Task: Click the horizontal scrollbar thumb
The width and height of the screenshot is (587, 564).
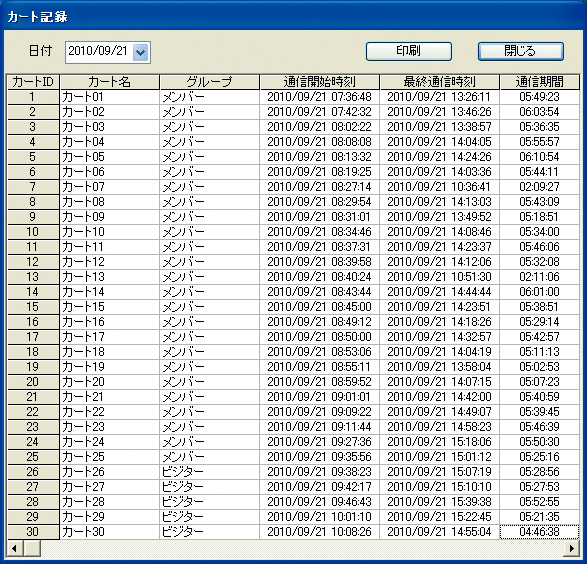Action: coord(32,549)
